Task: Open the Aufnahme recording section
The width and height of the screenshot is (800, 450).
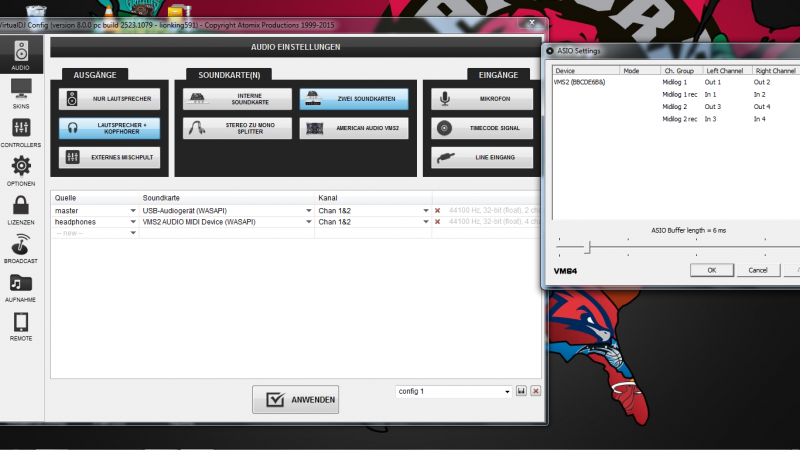Action: pos(21,287)
